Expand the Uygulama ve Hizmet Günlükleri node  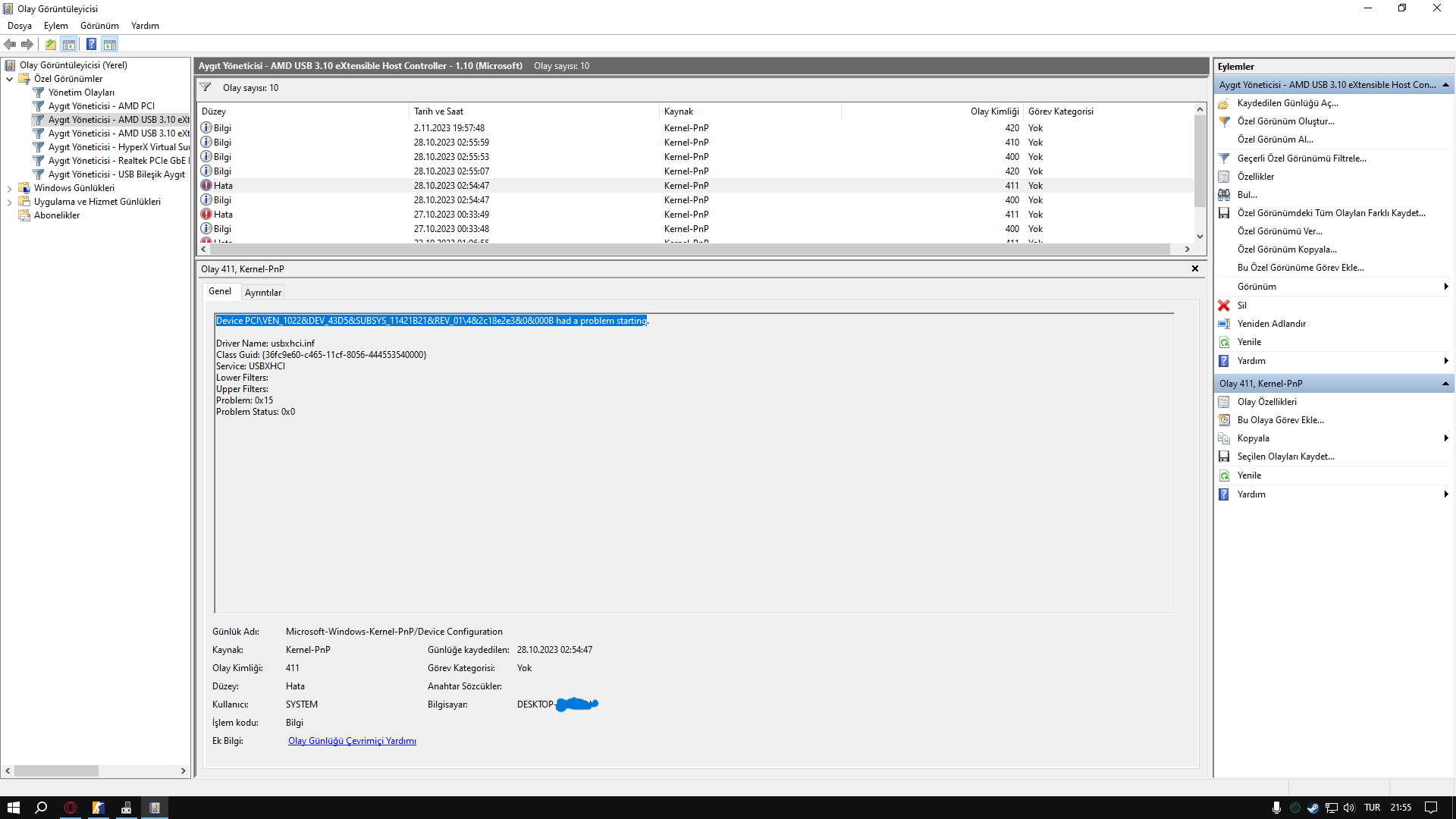pos(9,202)
